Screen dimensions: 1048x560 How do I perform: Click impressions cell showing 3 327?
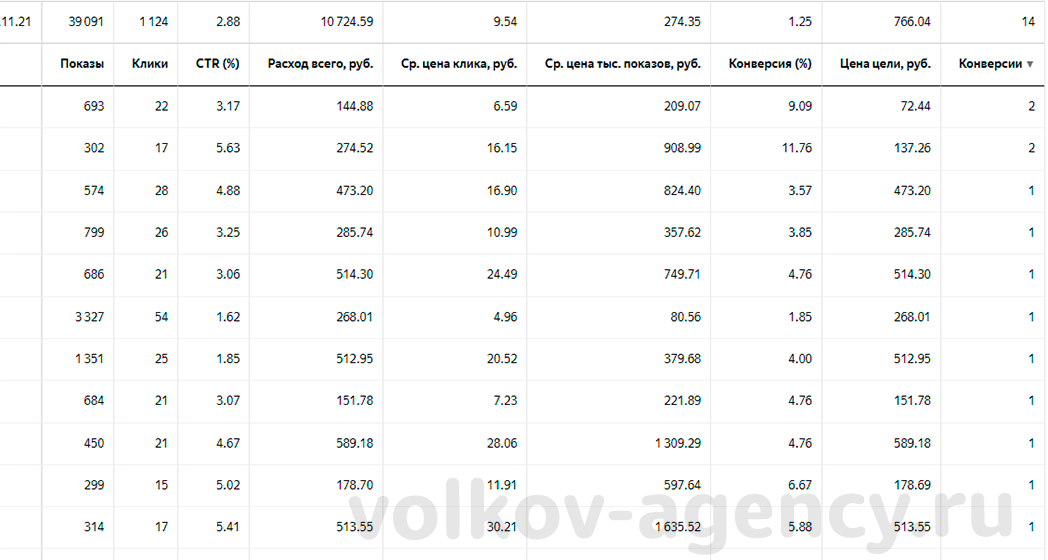pos(90,317)
